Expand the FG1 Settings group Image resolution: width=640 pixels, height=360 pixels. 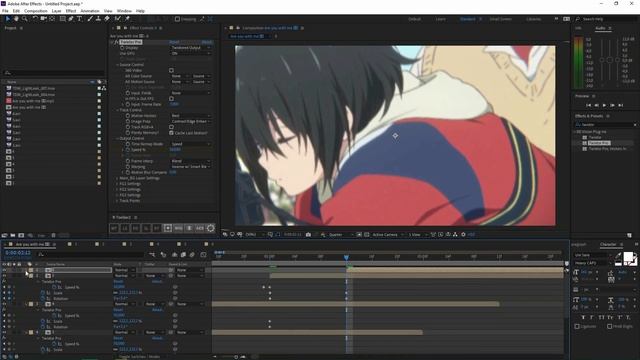[x=117, y=184]
